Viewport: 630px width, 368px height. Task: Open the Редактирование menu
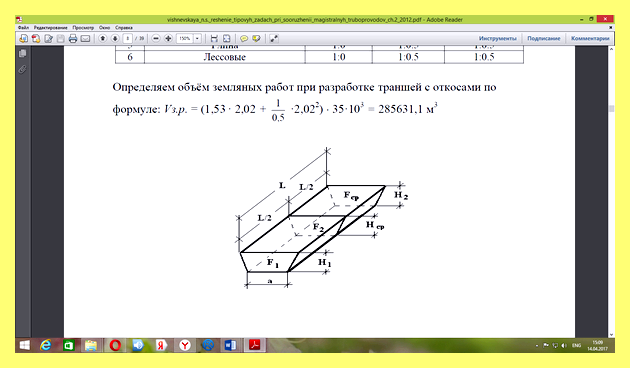pyautogui.click(x=51, y=28)
